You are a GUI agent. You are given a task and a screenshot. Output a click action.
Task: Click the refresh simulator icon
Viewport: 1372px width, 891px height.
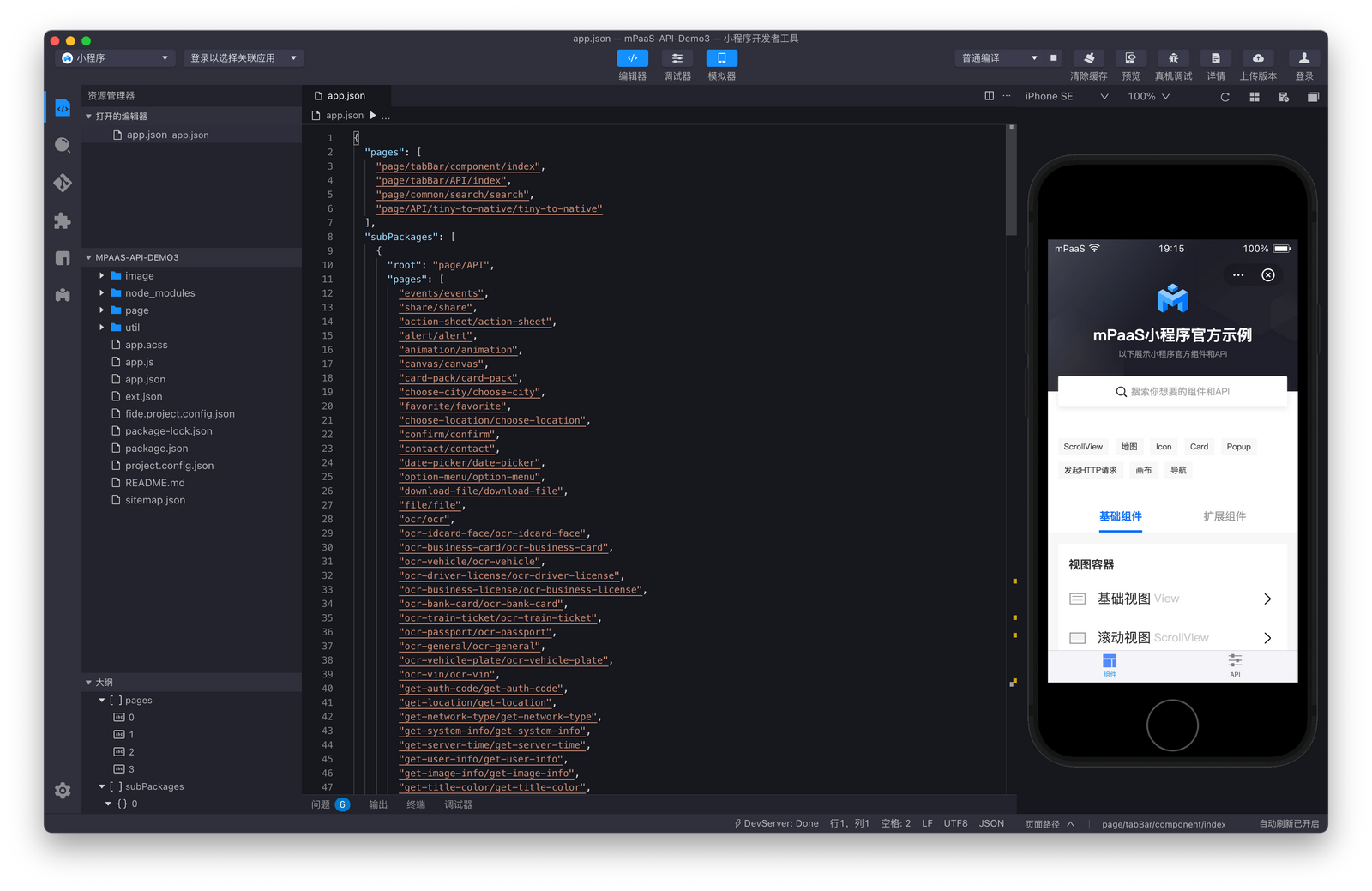point(1225,97)
